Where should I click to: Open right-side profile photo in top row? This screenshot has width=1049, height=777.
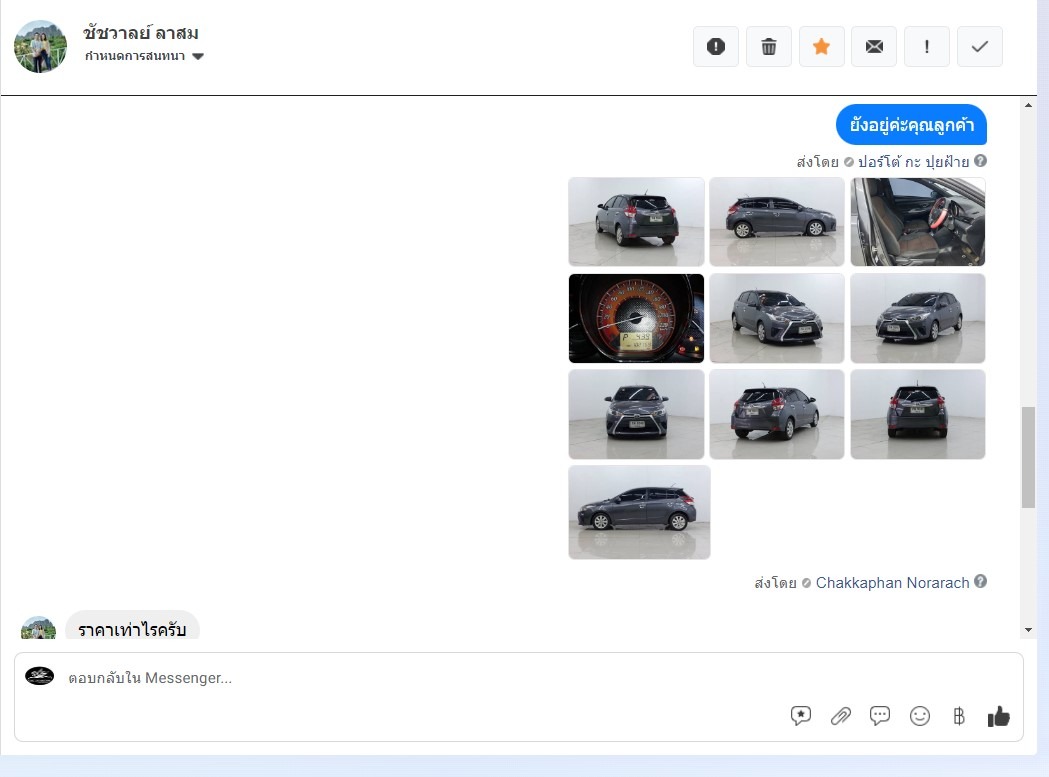777,222
